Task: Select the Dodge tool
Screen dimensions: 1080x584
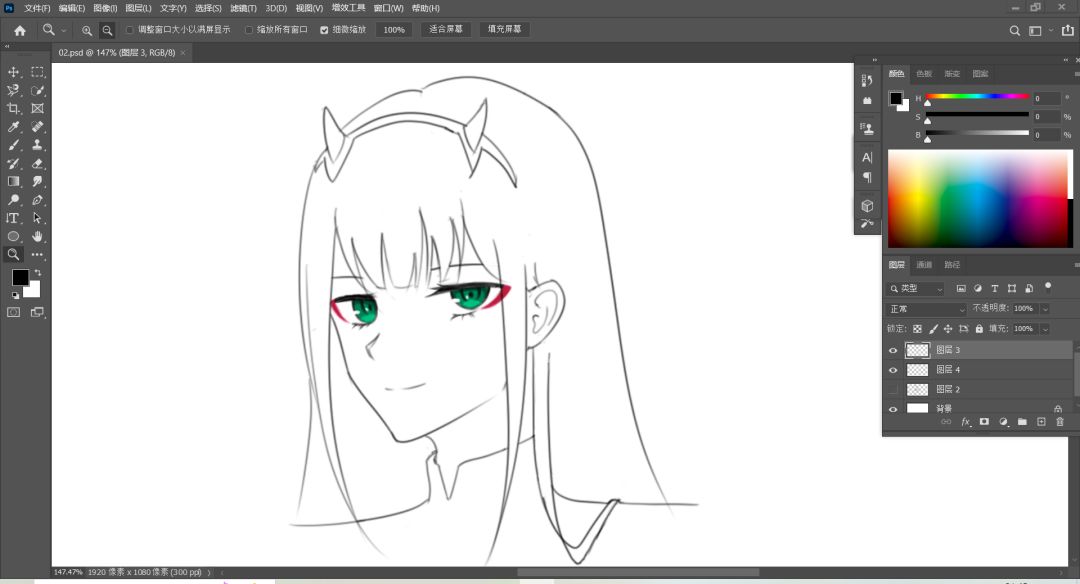Action: point(13,200)
